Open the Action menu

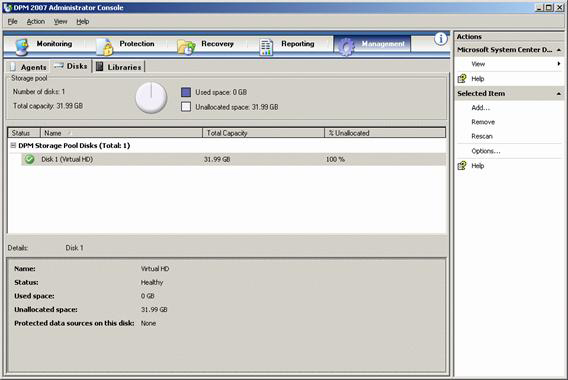(x=36, y=22)
